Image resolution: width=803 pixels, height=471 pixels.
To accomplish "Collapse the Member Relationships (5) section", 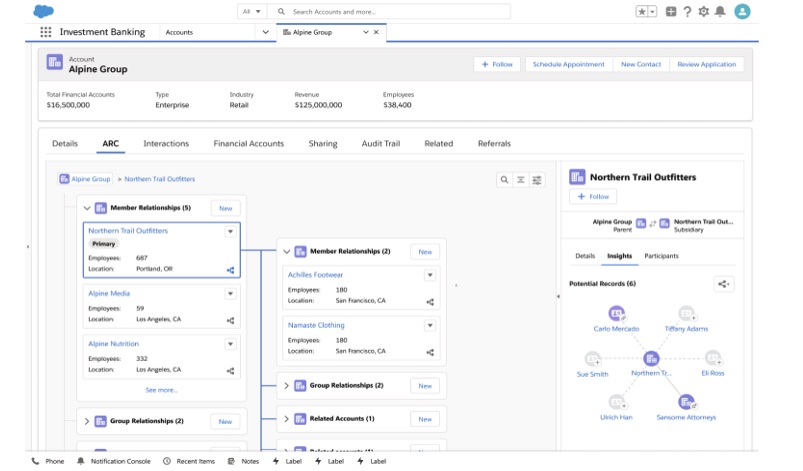I will point(87,208).
